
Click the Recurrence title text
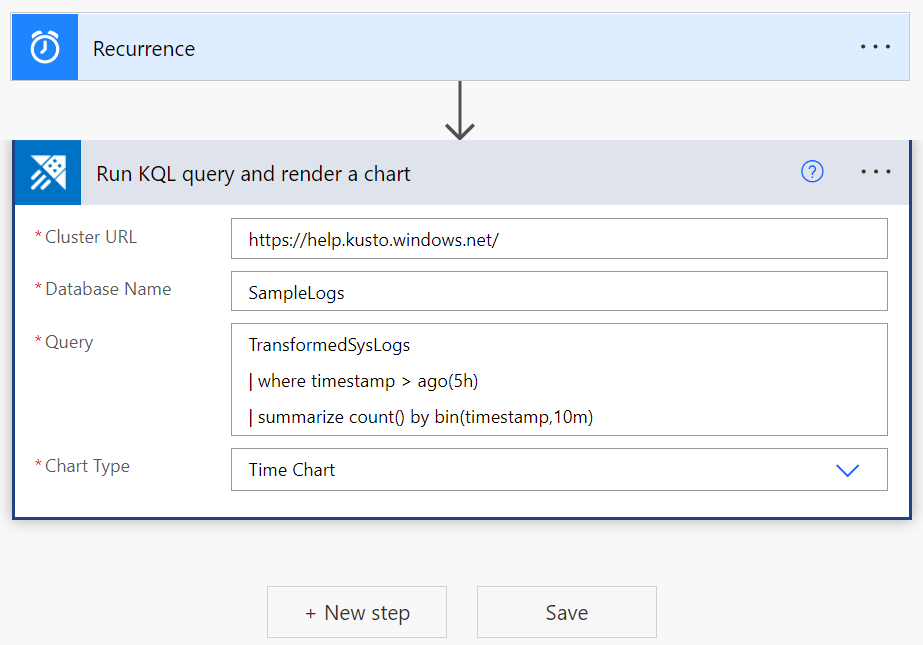point(143,47)
